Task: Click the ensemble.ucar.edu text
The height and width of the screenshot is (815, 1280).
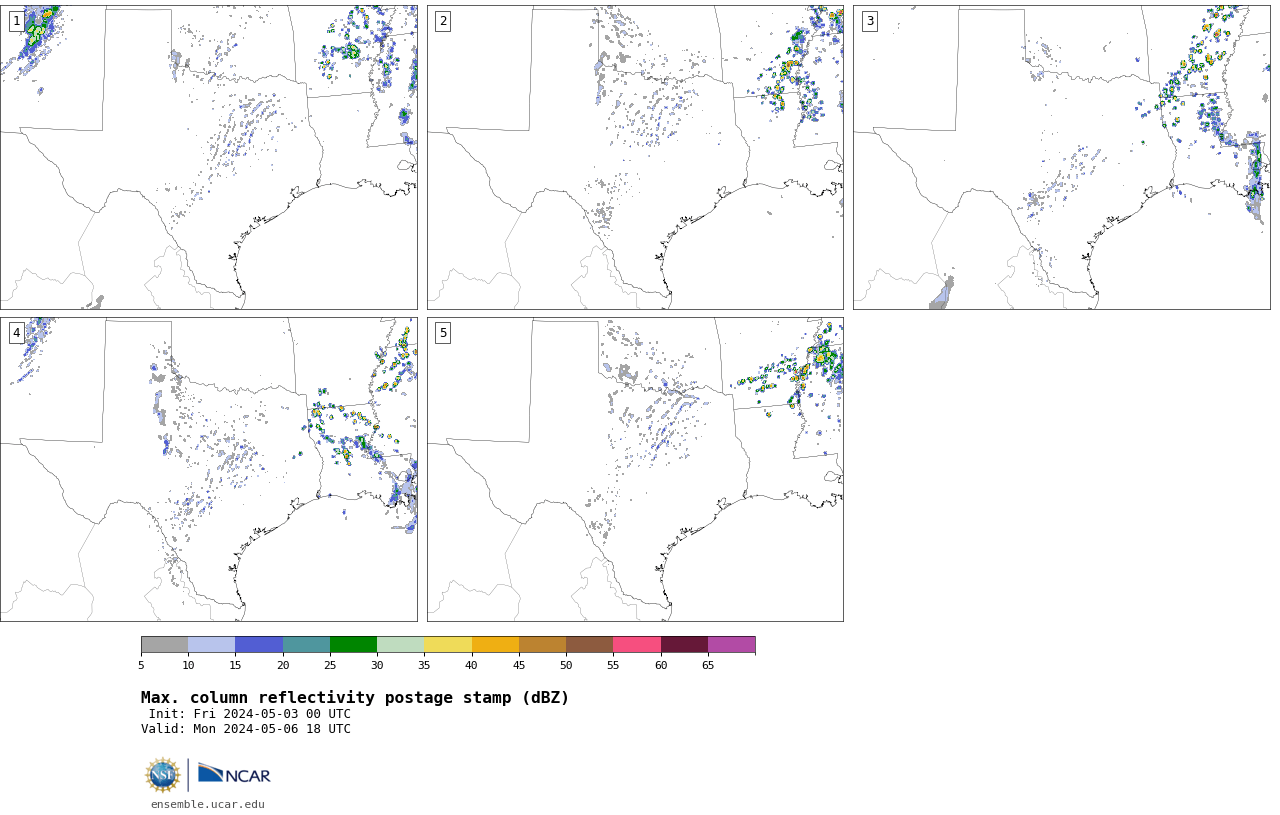Action: (x=208, y=804)
